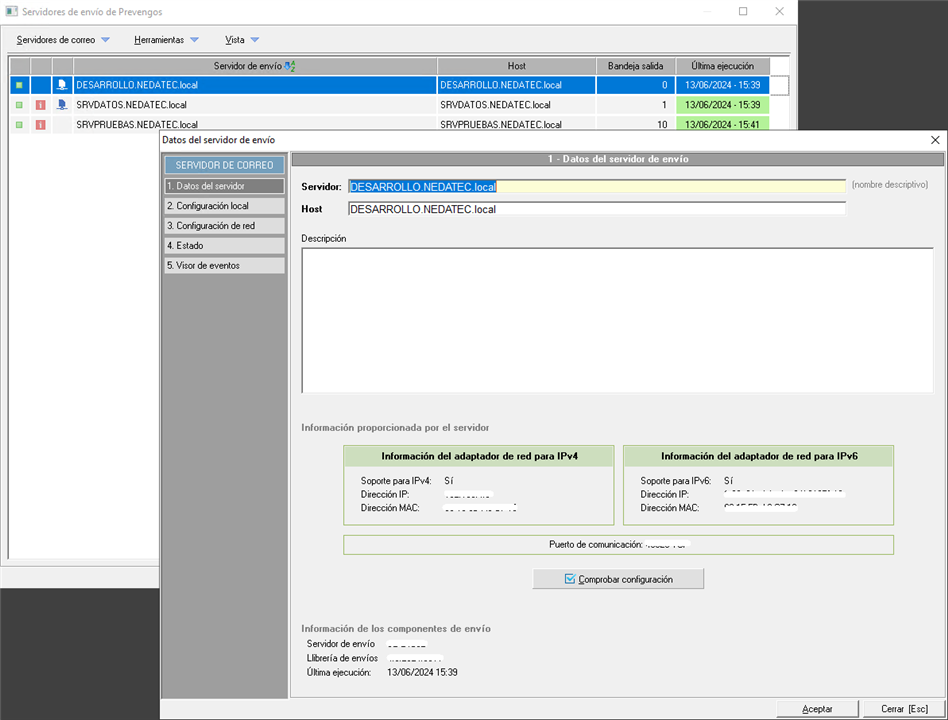This screenshot has height=720, width=948.
Task: Click the green status icon of SRVPRUEBAS row
Action: click(19, 125)
